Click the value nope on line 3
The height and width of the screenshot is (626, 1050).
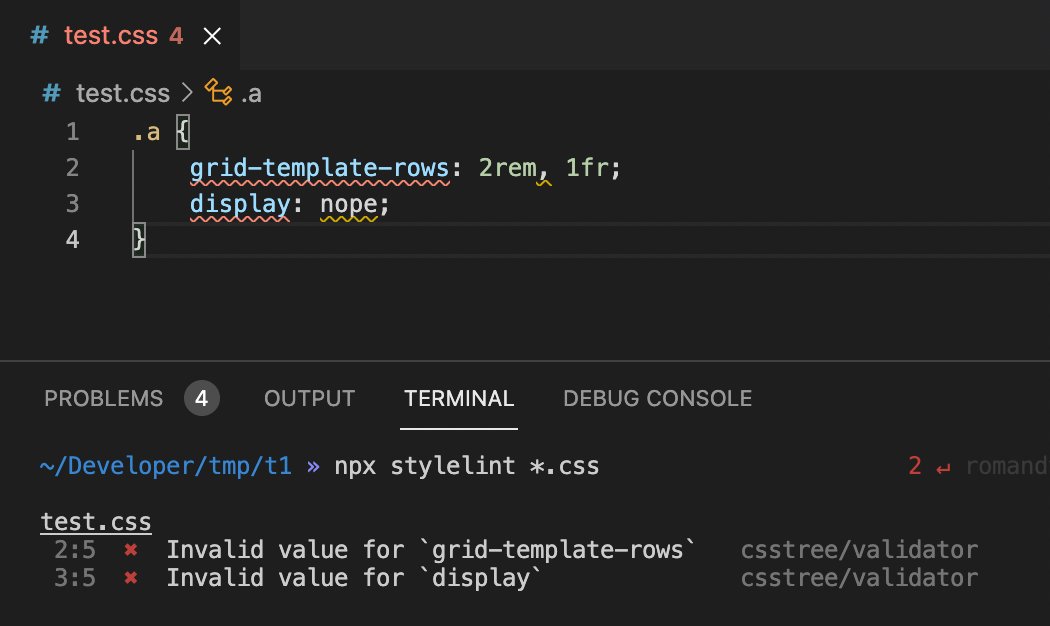349,204
